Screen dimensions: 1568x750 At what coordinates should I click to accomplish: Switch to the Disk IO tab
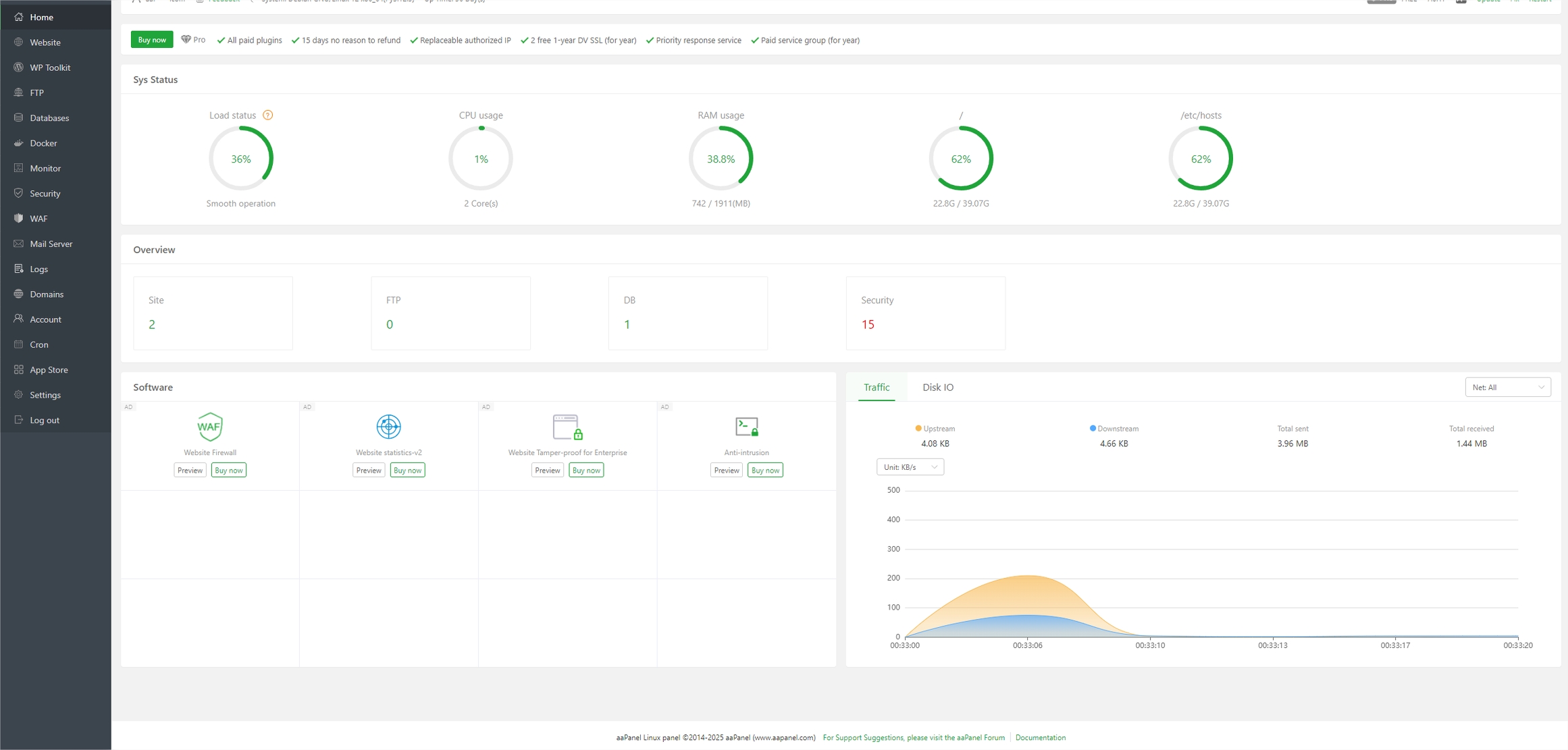click(x=938, y=387)
